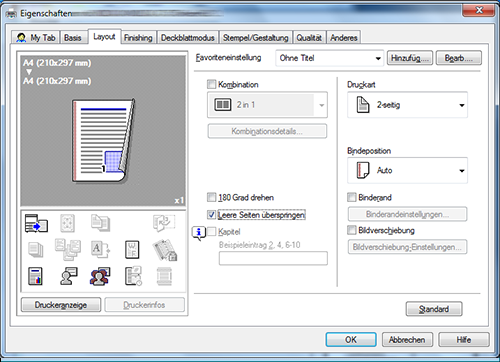Click the greyed-out single stack of pages icon

(x=35, y=250)
